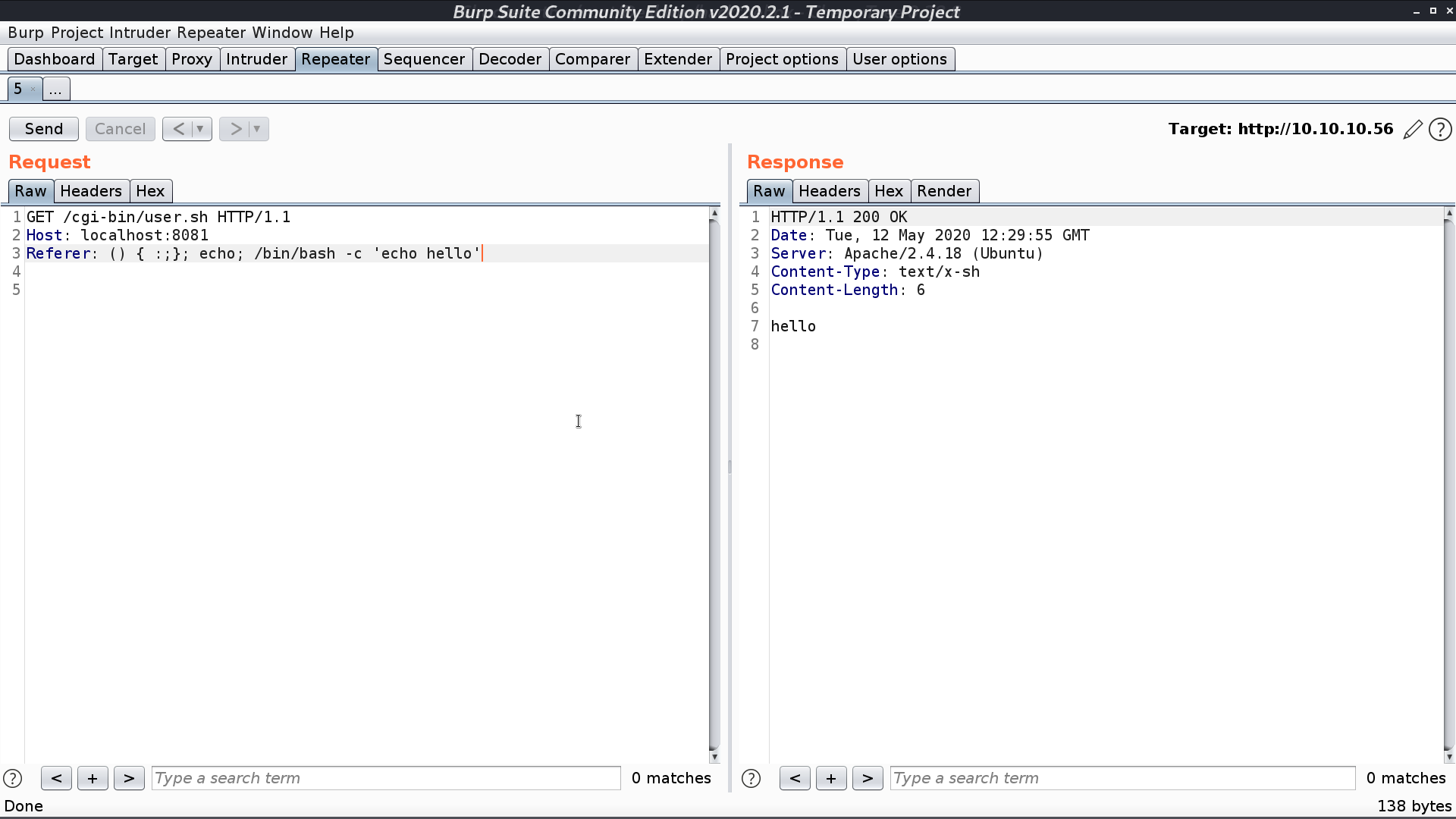The width and height of the screenshot is (1456, 819).
Task: Click the response search term field
Action: (1122, 778)
